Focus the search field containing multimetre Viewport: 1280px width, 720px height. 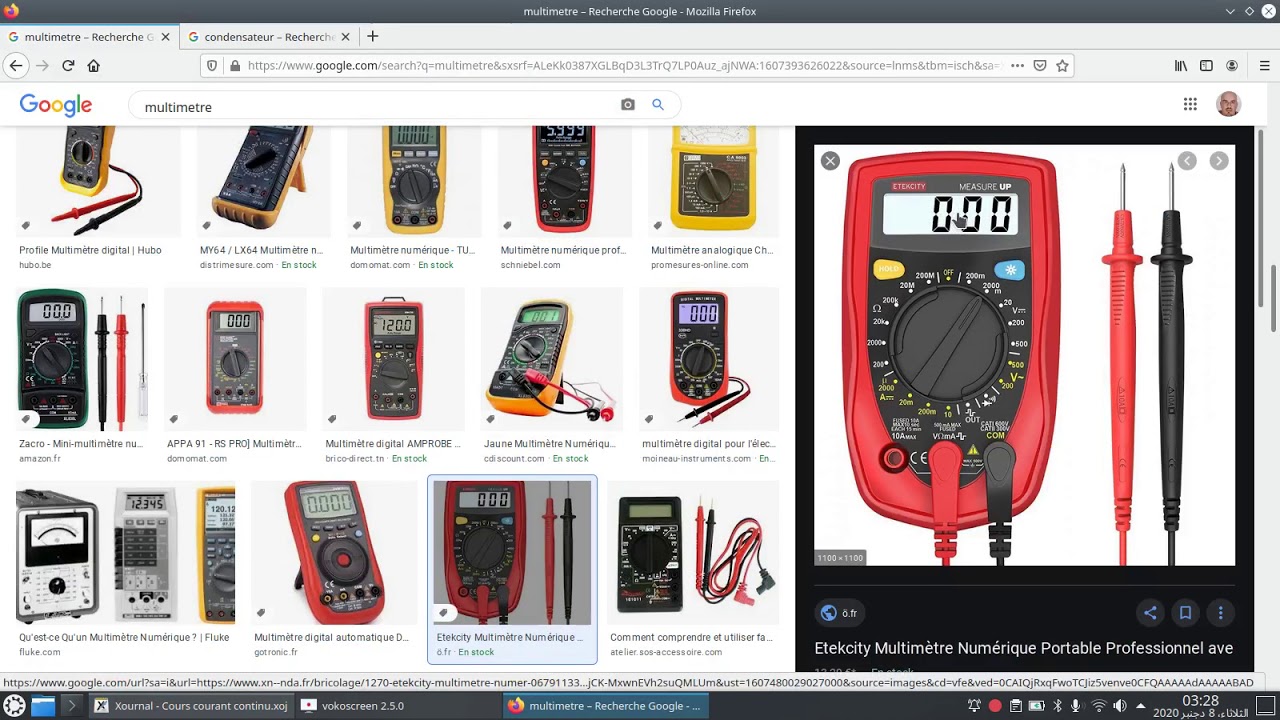[x=375, y=106]
